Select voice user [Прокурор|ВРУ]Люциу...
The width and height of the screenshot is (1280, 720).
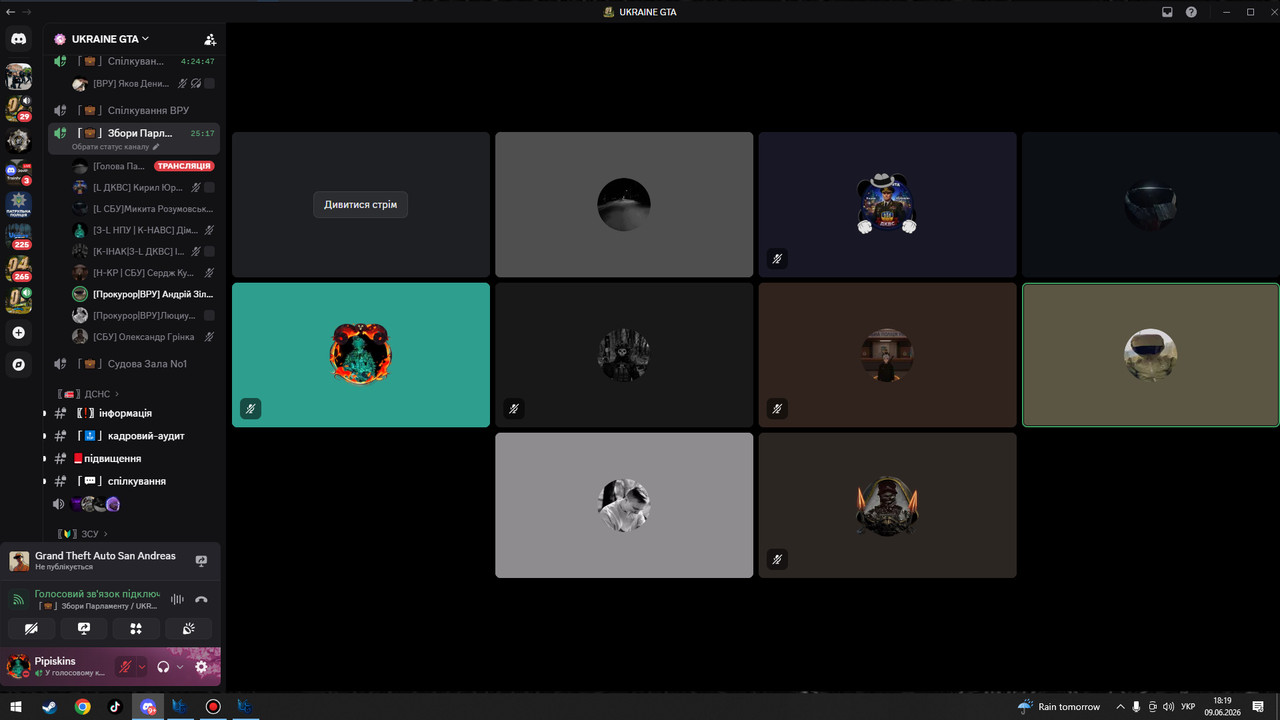point(144,315)
